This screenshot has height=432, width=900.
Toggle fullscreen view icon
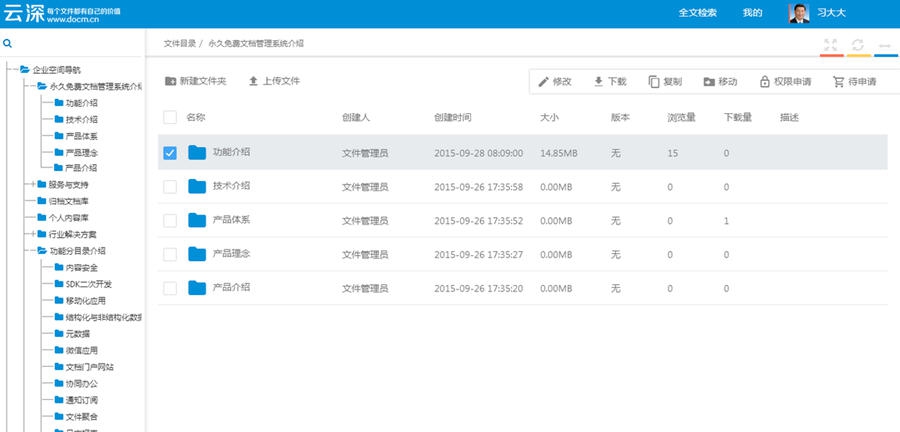point(831,45)
